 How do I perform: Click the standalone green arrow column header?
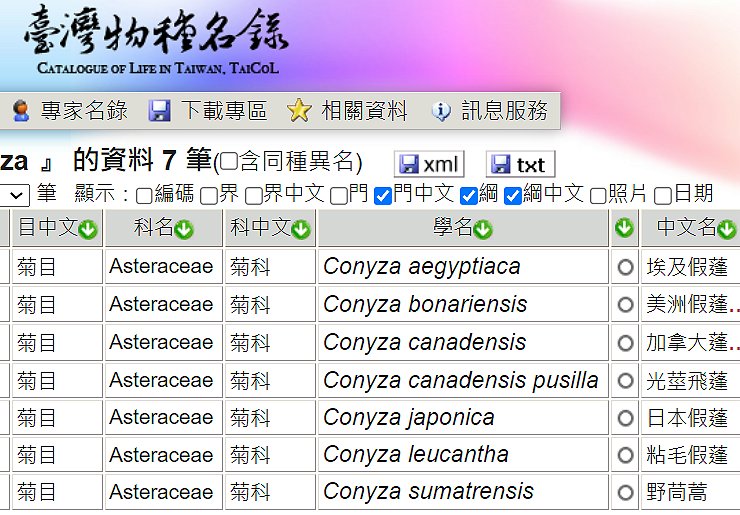click(625, 229)
